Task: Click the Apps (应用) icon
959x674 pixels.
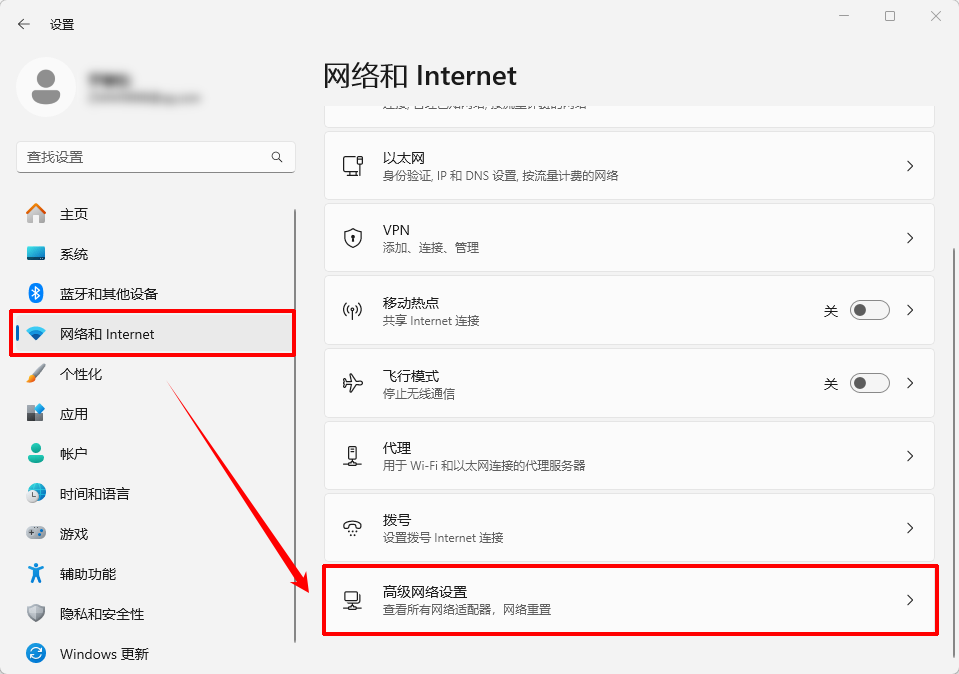Action: click(36, 413)
